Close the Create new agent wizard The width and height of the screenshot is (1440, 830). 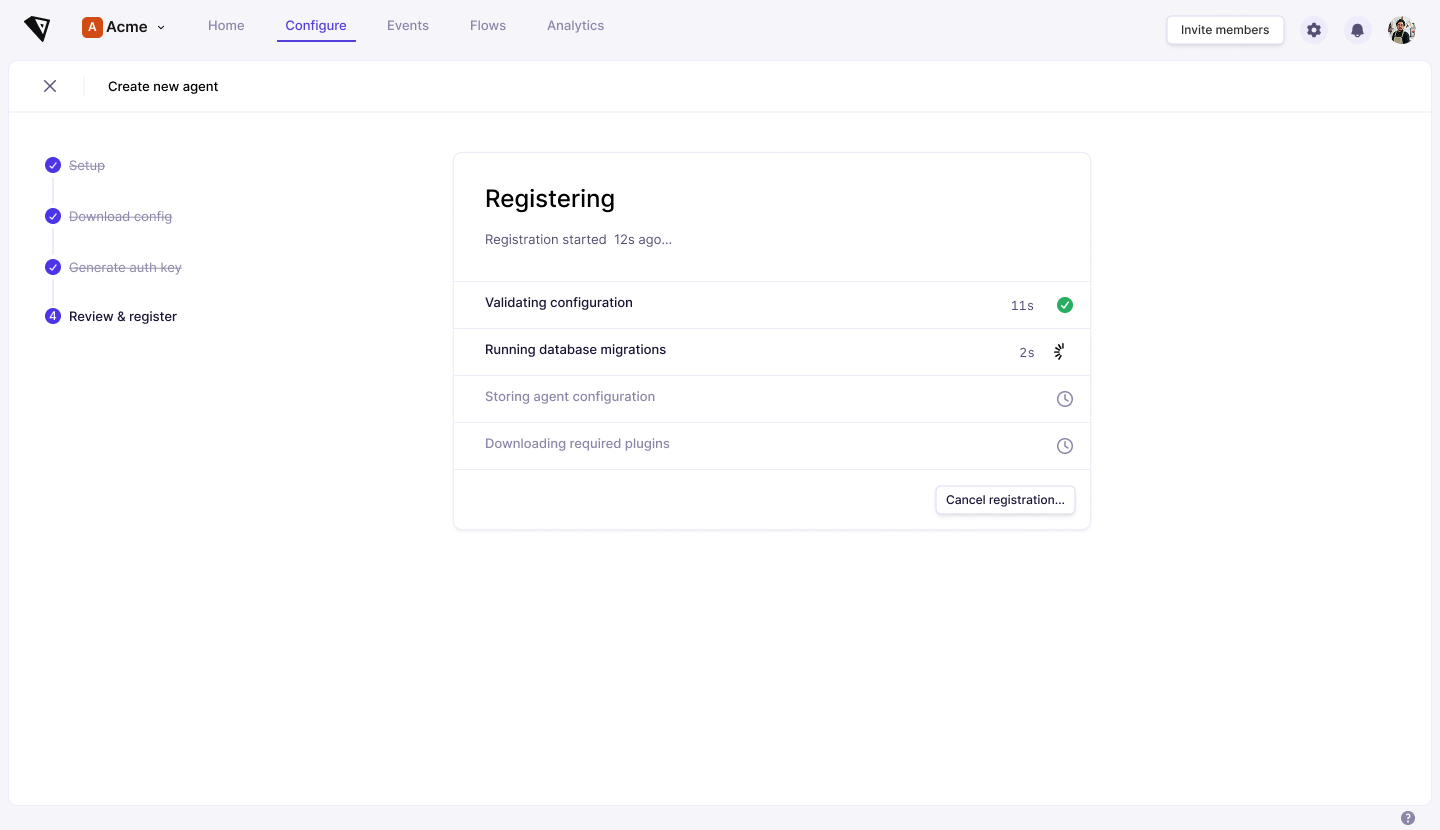[x=50, y=86]
